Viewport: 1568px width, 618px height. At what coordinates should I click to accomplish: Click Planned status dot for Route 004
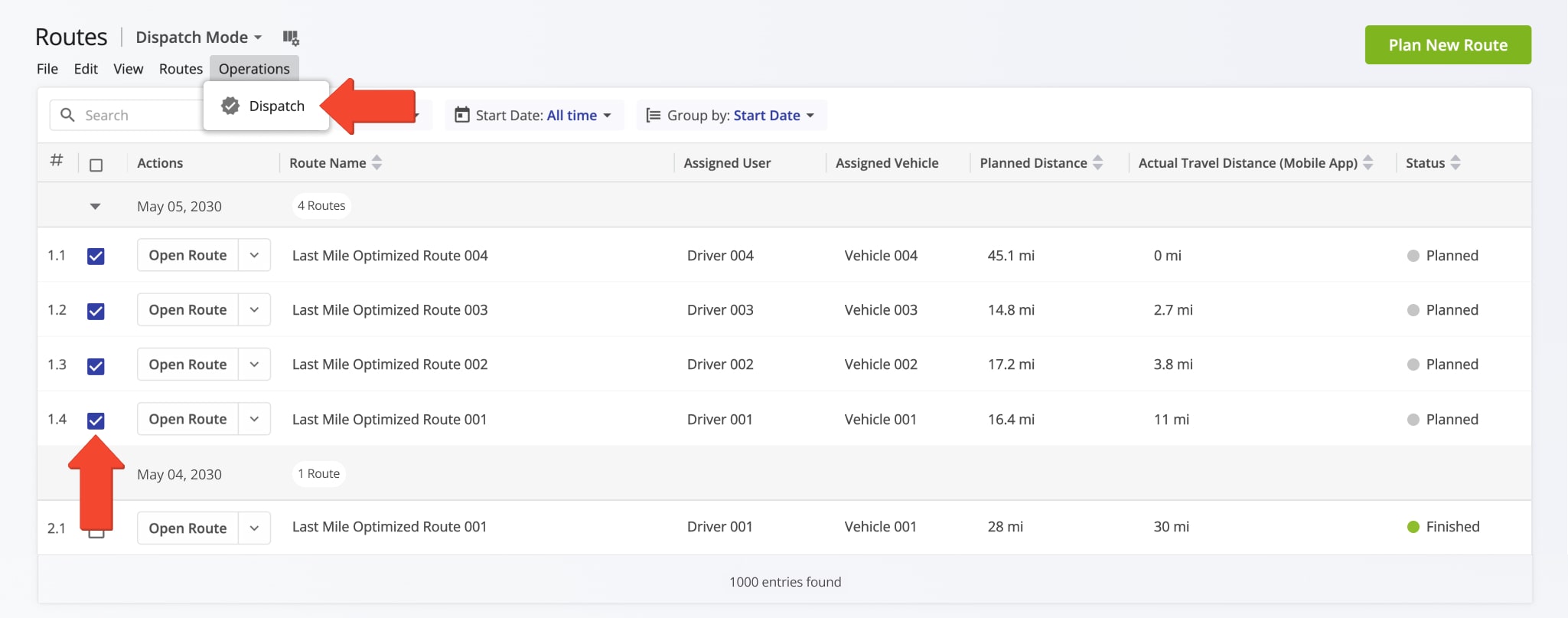pyautogui.click(x=1413, y=256)
